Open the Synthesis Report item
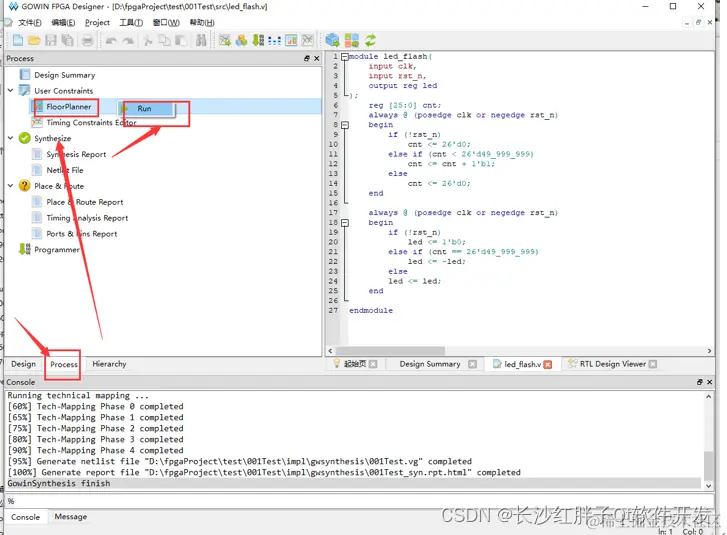This screenshot has height=535, width=727. point(76,154)
